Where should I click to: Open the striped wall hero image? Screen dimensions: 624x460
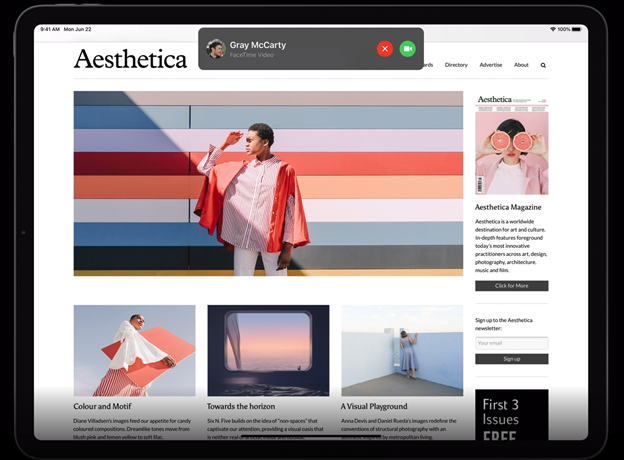[268, 183]
